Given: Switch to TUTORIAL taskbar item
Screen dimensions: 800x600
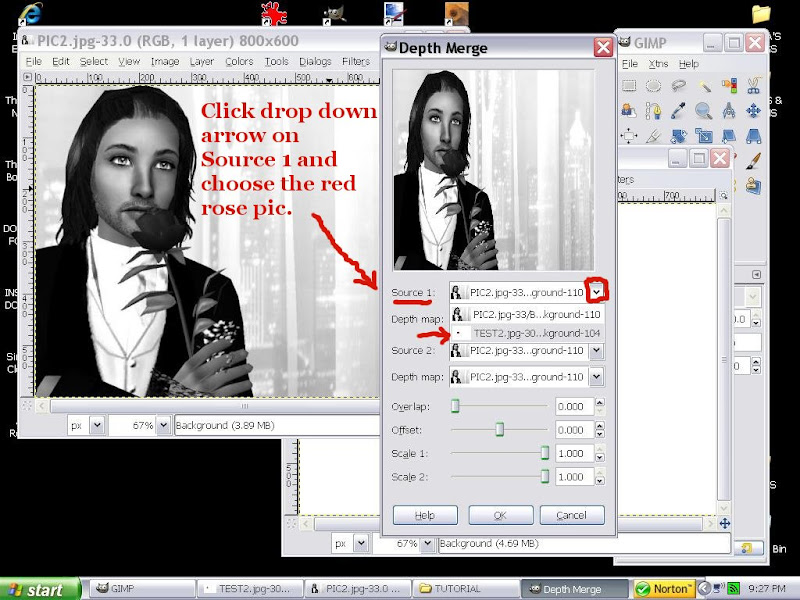Looking at the screenshot, I should tap(464, 589).
